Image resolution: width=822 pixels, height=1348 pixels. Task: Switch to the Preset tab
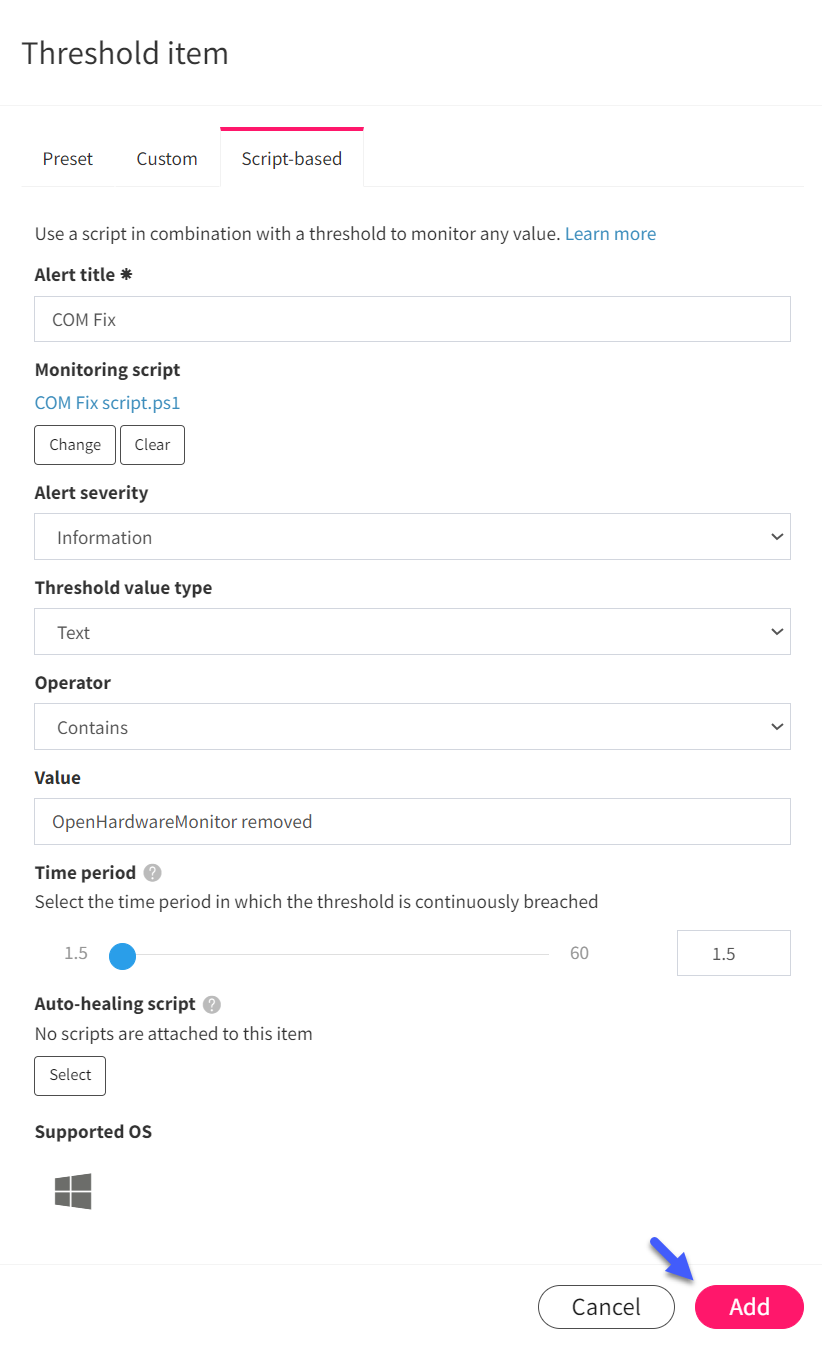point(68,158)
